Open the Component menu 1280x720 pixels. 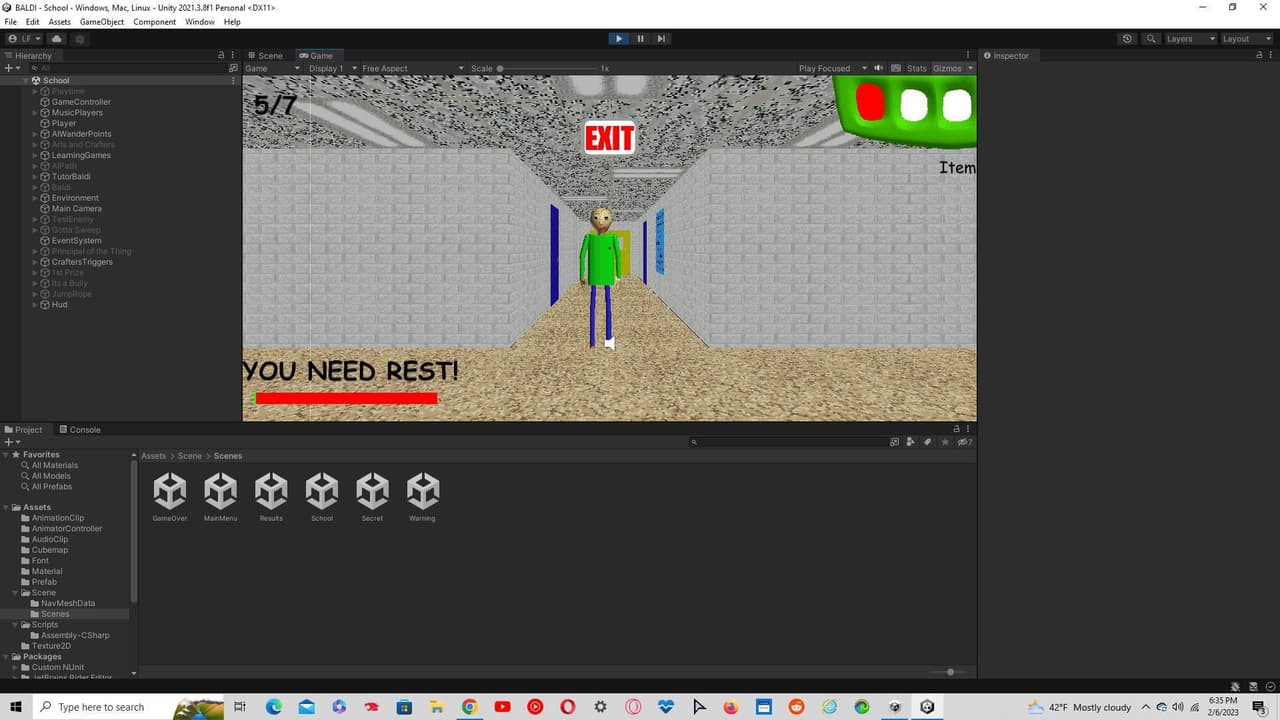[x=154, y=22]
